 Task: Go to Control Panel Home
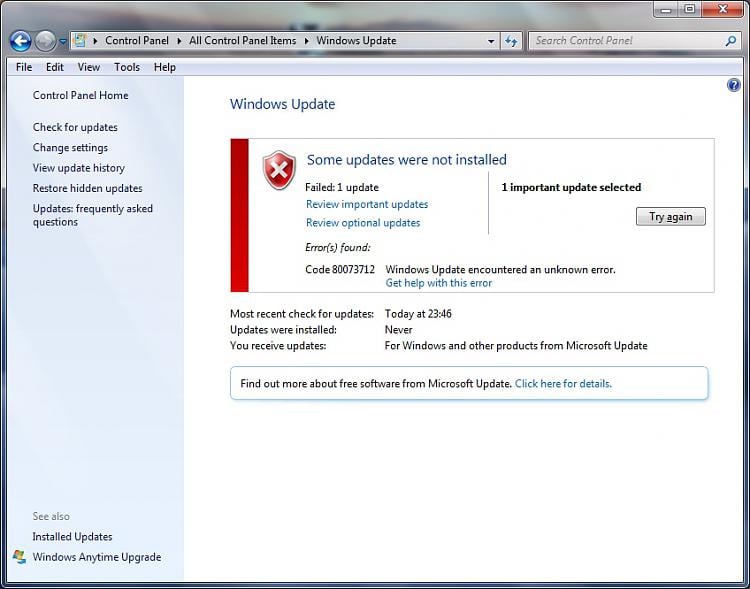click(x=80, y=95)
